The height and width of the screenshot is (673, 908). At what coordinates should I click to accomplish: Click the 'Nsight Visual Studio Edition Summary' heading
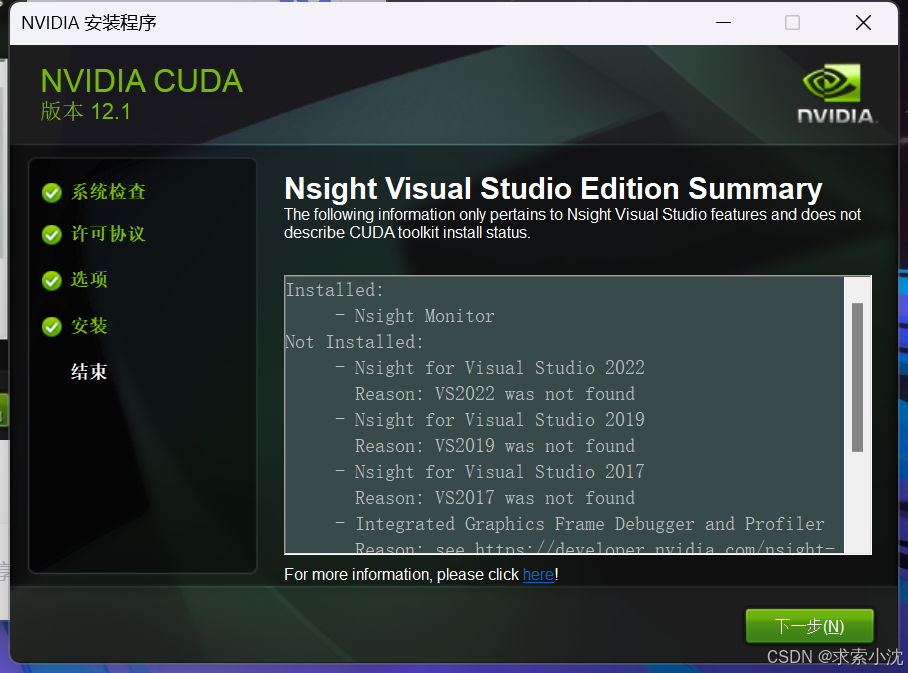(x=553, y=189)
